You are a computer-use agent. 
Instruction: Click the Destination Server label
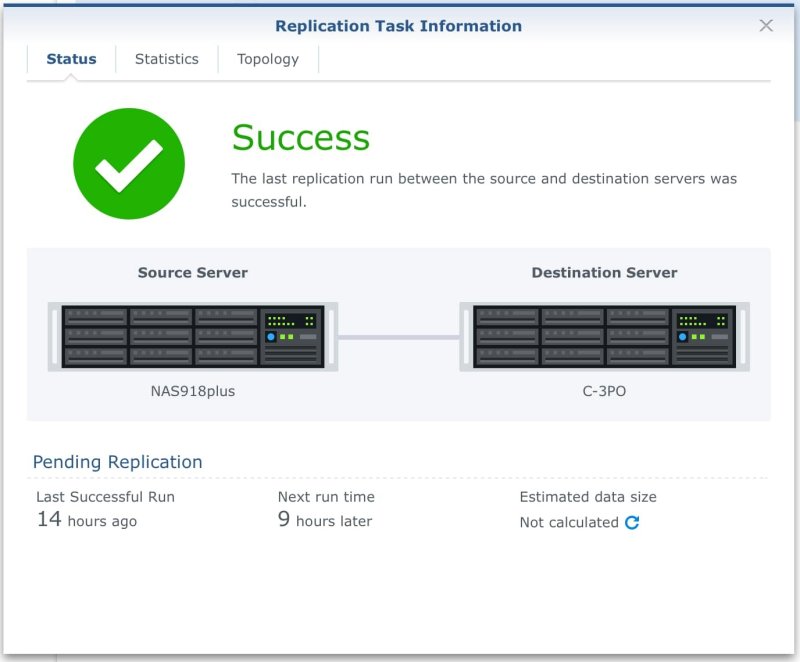click(x=604, y=272)
